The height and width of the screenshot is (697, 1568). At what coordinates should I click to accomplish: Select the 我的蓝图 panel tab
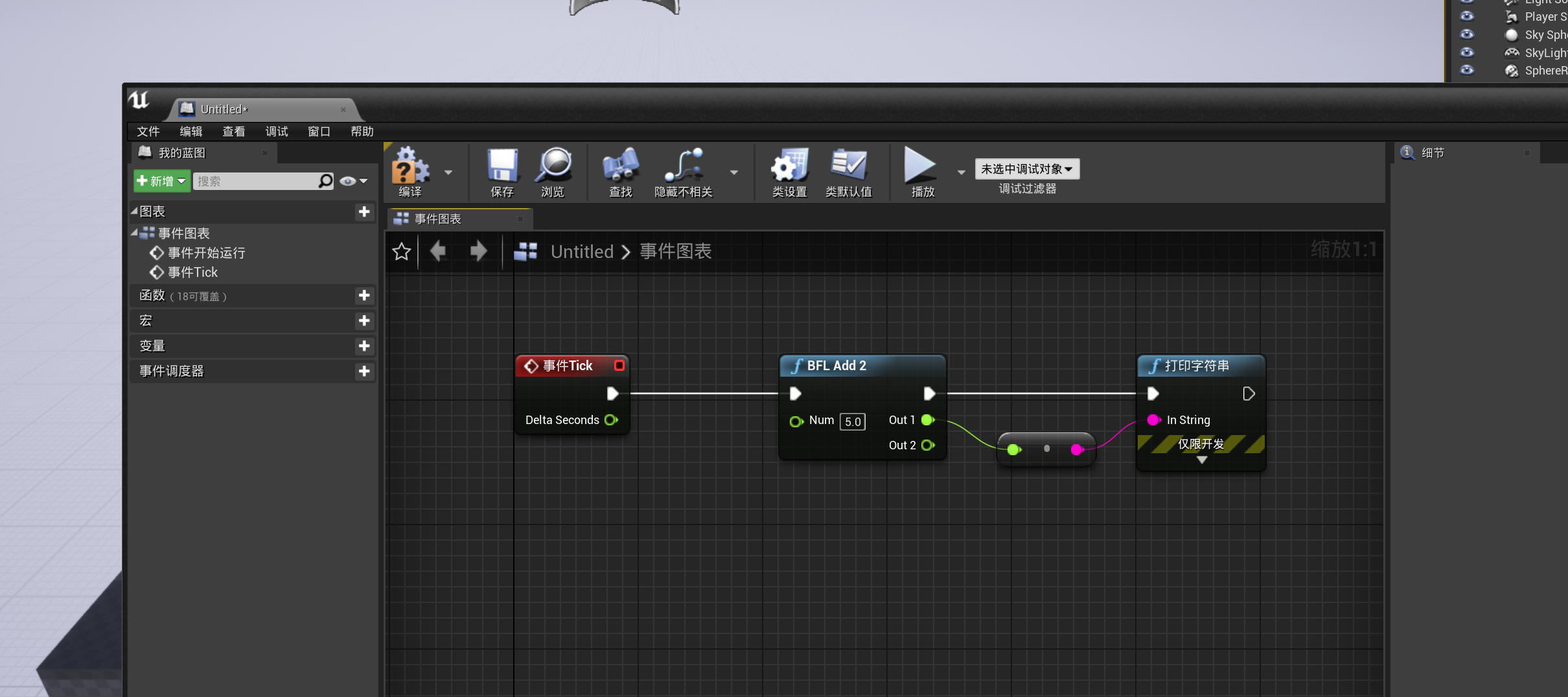coord(204,153)
